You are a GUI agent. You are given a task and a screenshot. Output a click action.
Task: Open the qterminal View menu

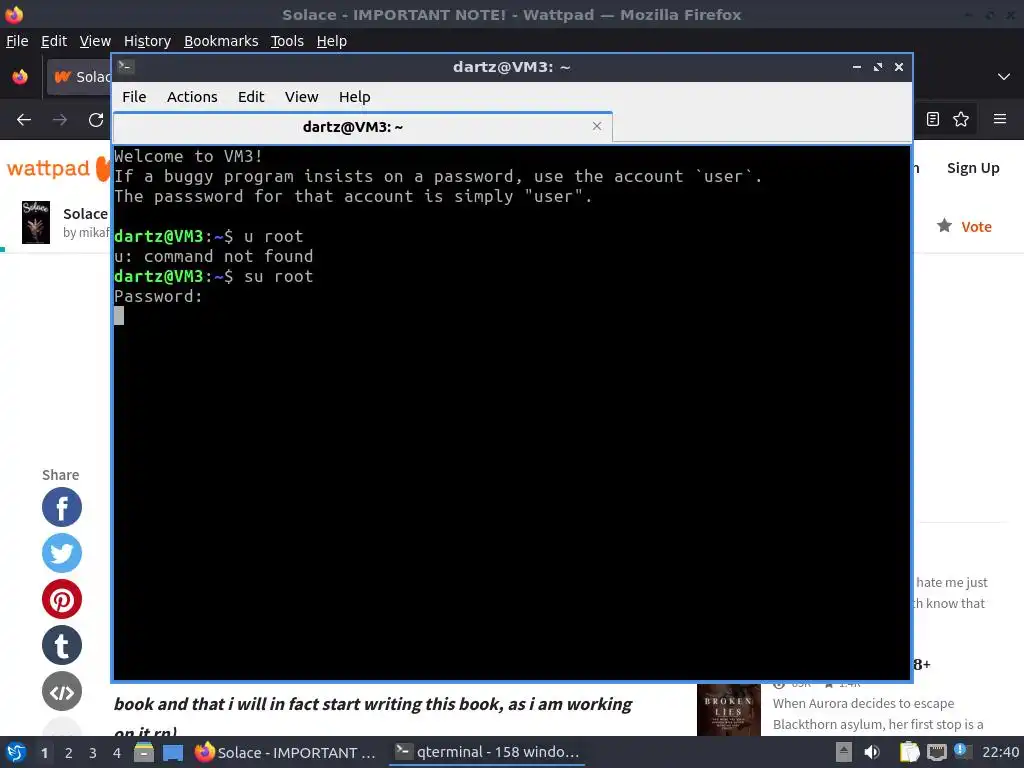[x=301, y=97]
